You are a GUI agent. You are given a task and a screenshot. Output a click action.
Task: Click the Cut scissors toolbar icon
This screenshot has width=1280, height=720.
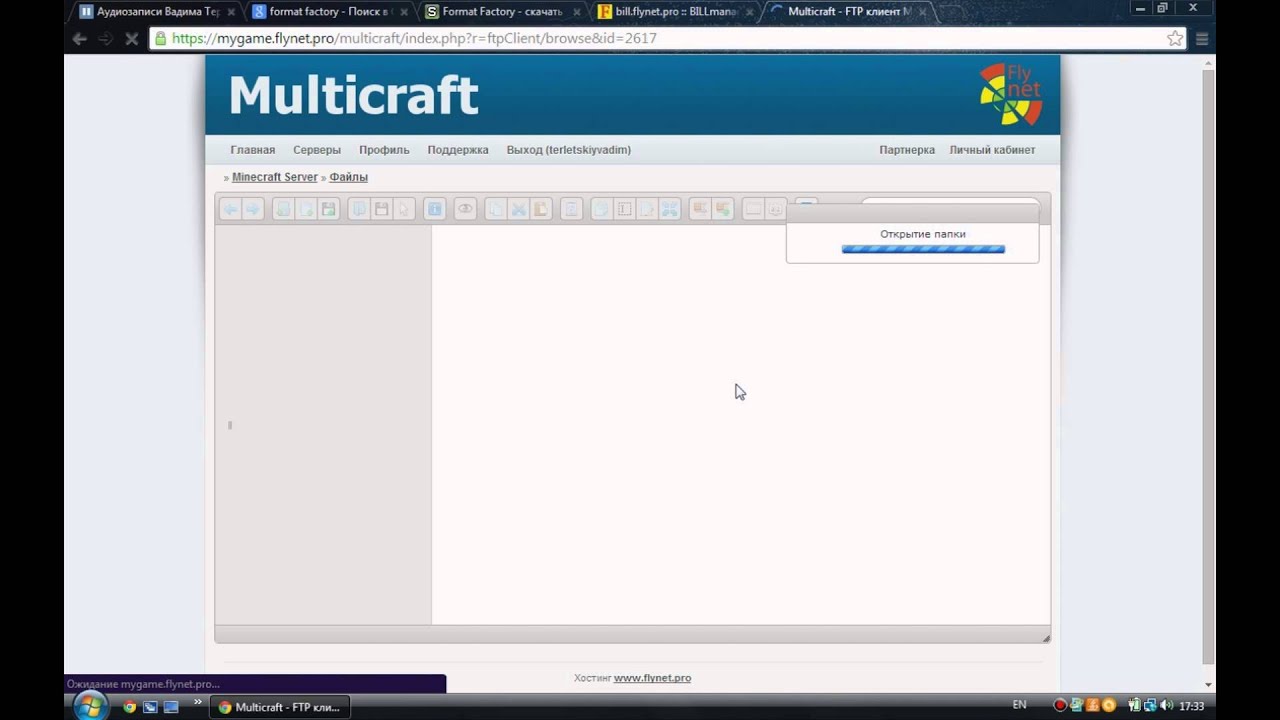point(518,209)
